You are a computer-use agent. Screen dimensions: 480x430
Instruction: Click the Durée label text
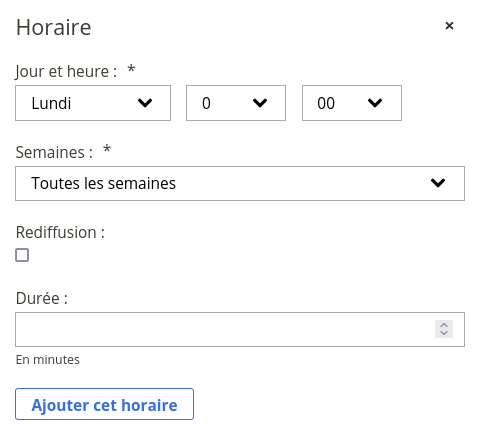pos(42,298)
